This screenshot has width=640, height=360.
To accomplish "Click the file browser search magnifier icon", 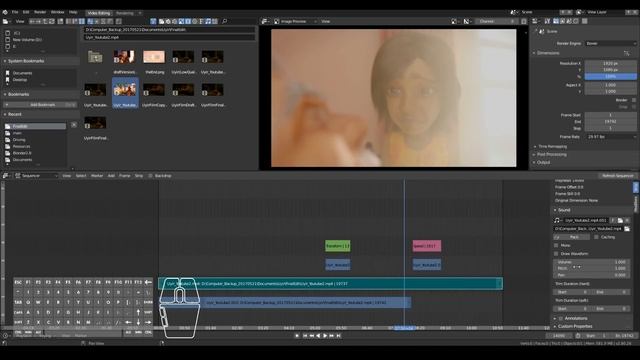I will pos(224,21).
